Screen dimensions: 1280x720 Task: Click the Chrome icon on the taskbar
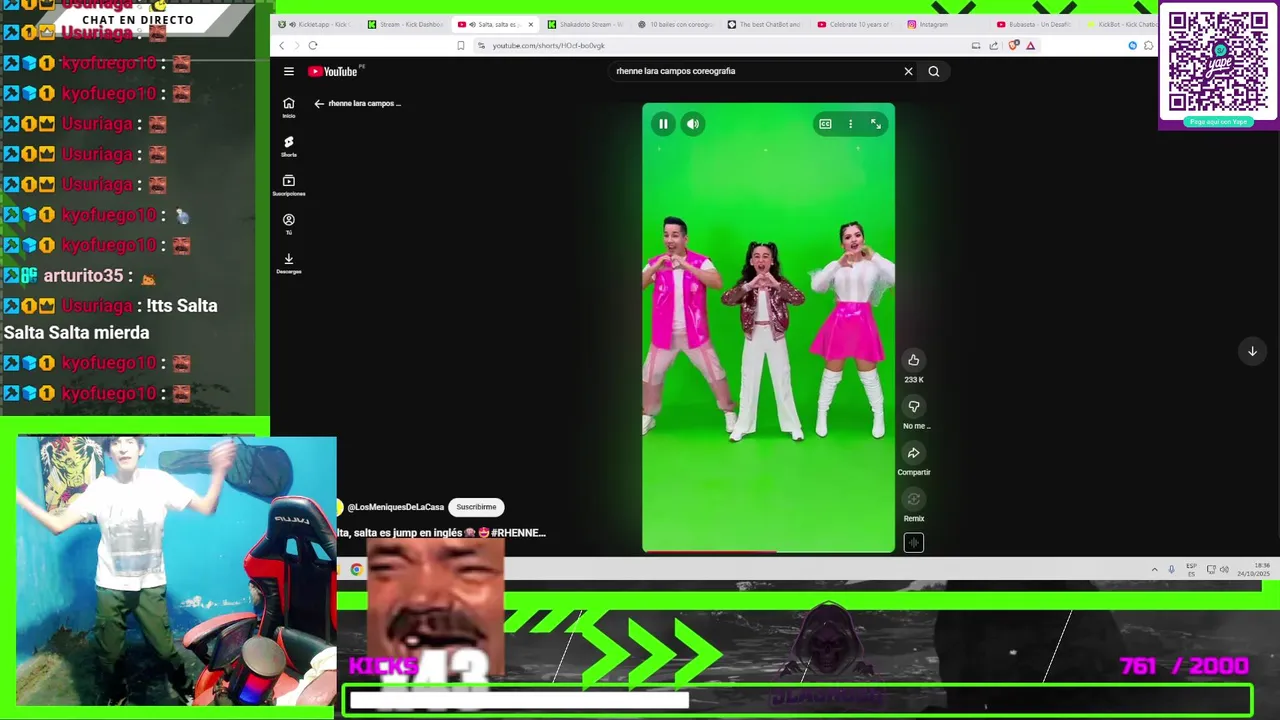[x=356, y=570]
